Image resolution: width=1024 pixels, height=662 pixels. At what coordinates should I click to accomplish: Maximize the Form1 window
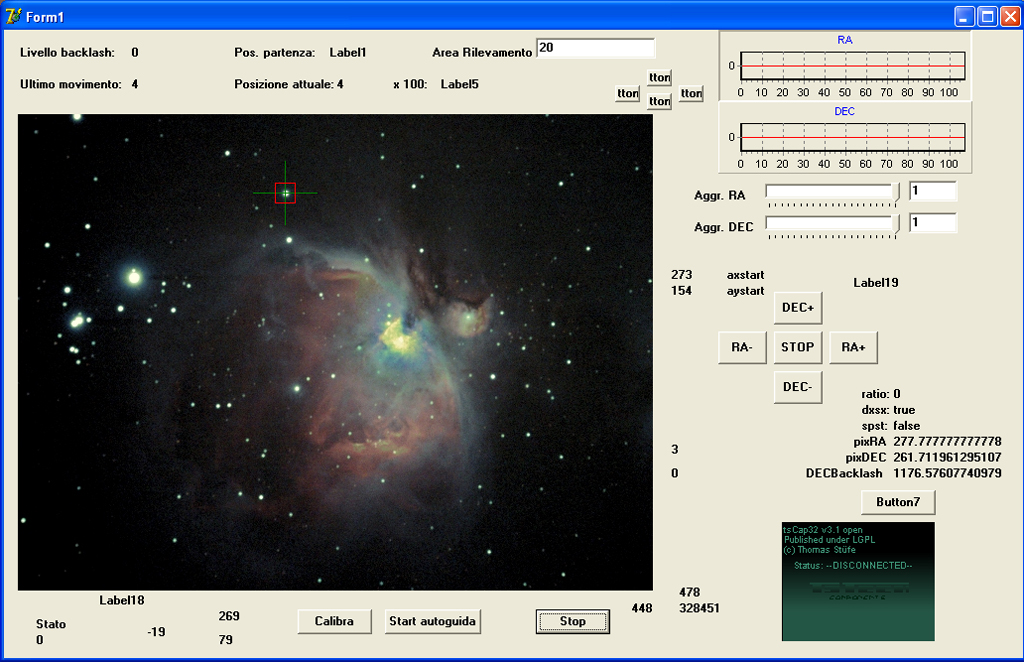(987, 16)
